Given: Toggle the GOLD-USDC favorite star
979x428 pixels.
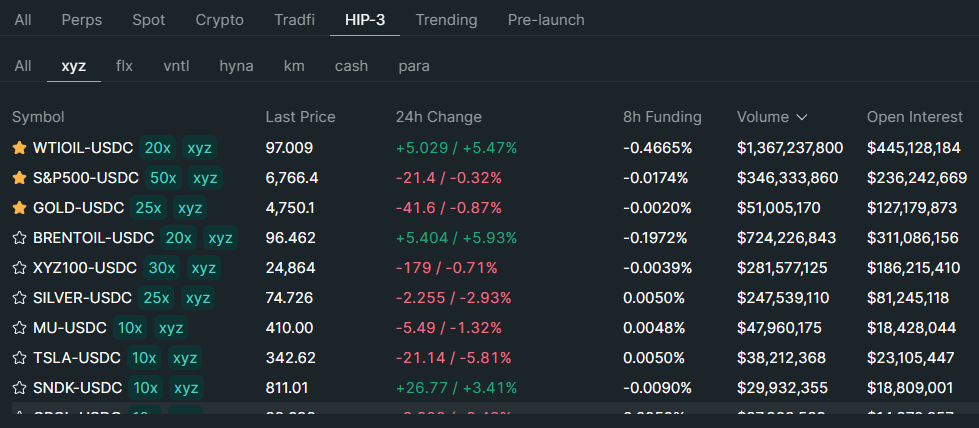Looking at the screenshot, I should (x=19, y=208).
